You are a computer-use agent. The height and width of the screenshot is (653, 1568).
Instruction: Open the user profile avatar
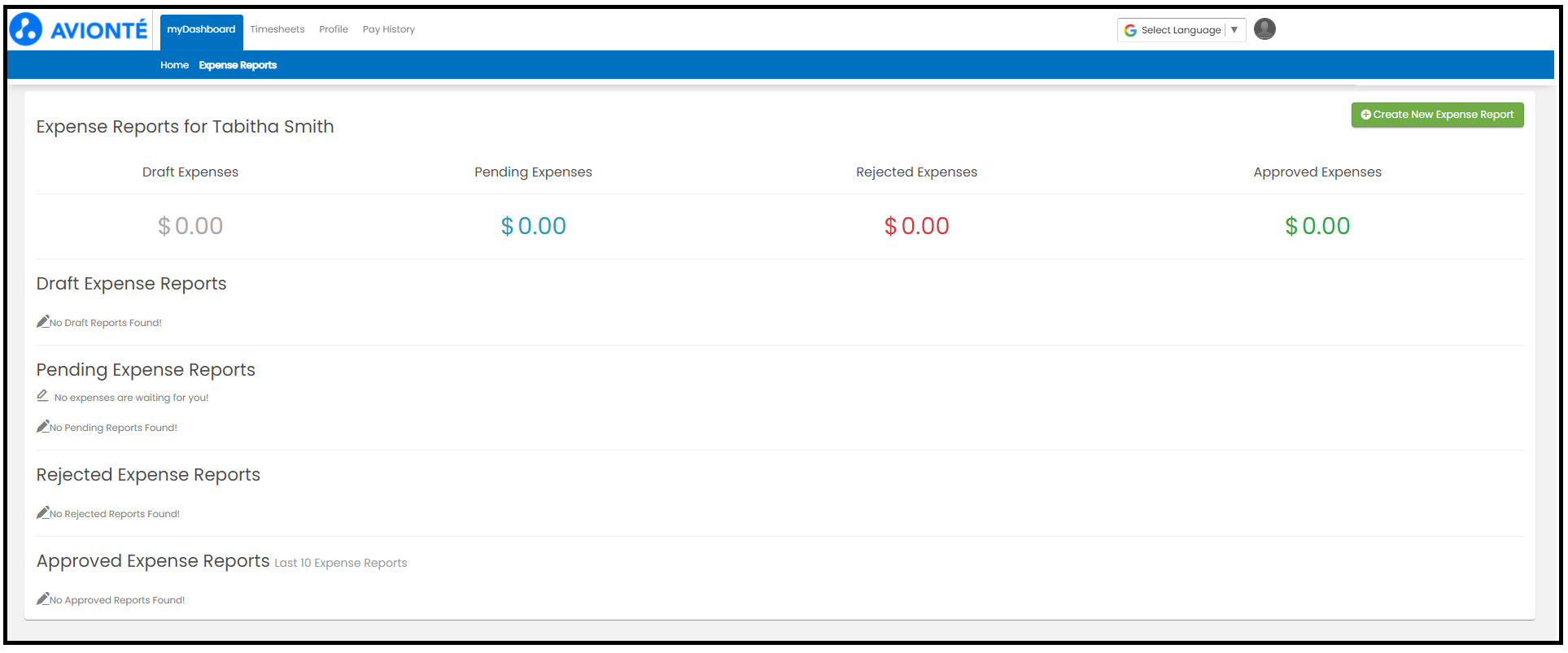[x=1264, y=29]
